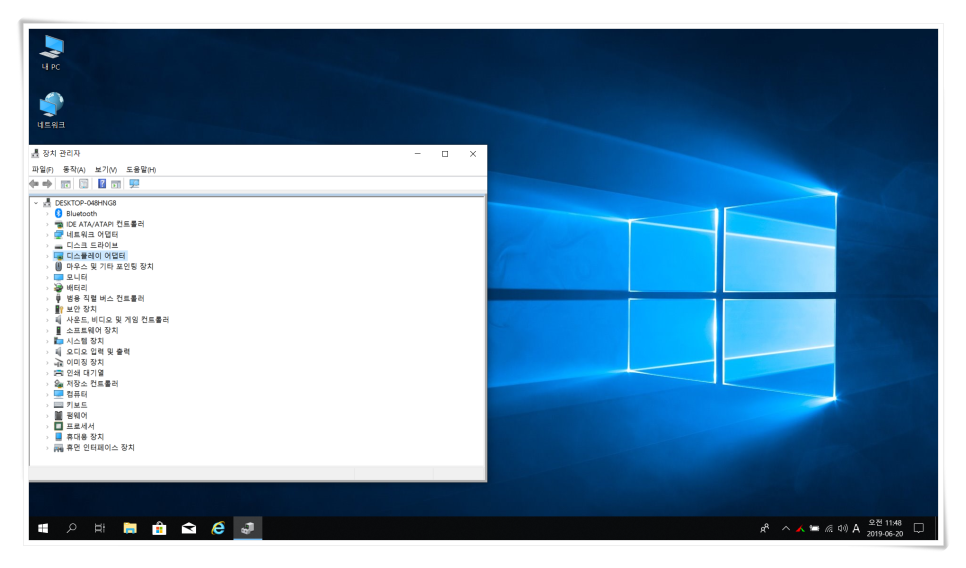The height and width of the screenshot is (568, 966).
Task: Click the Back arrow in Device Manager toolbar
Action: pos(34,184)
